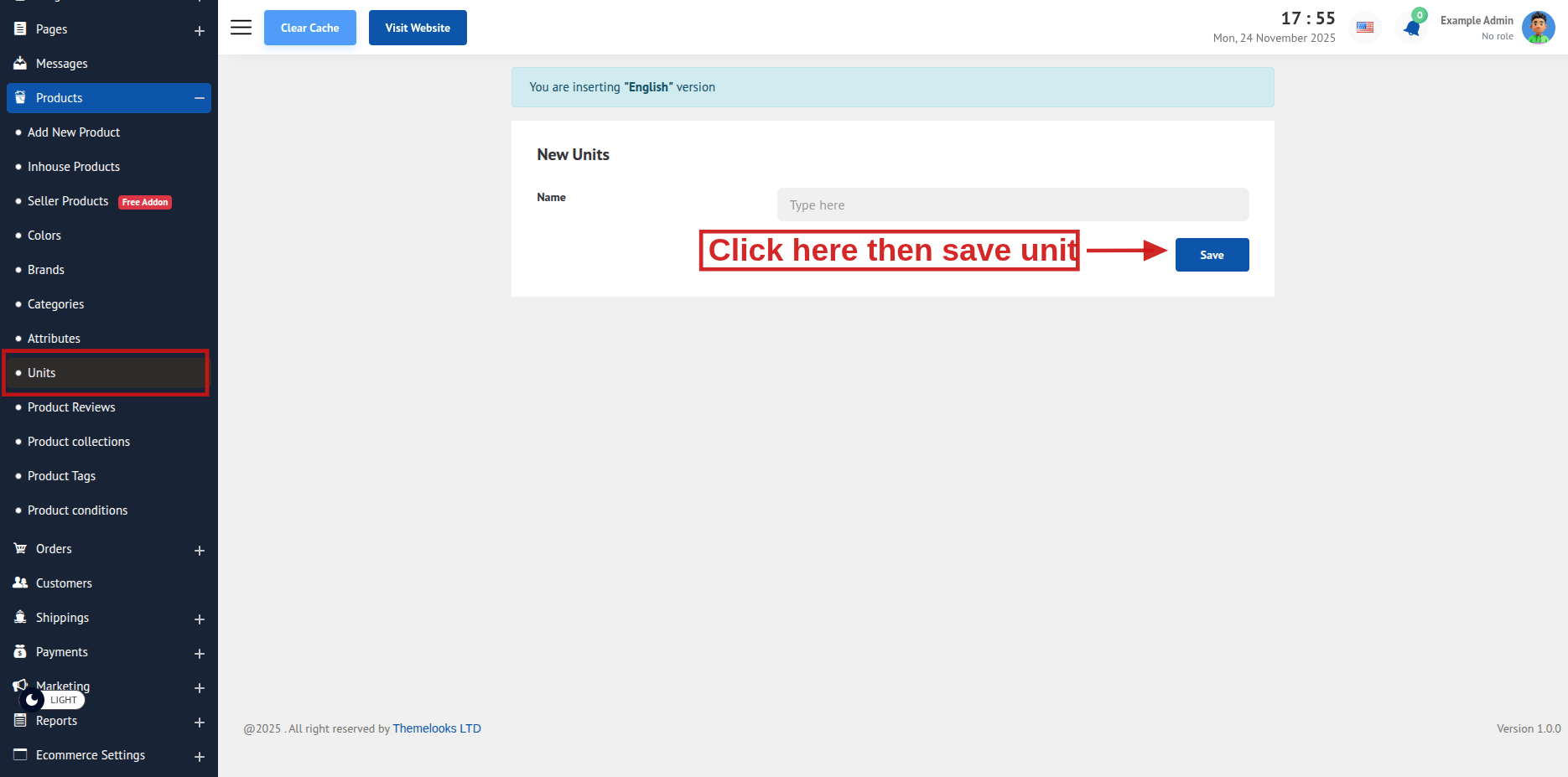1568x777 pixels.
Task: Expand the Pages submenu
Action: pyautogui.click(x=200, y=31)
